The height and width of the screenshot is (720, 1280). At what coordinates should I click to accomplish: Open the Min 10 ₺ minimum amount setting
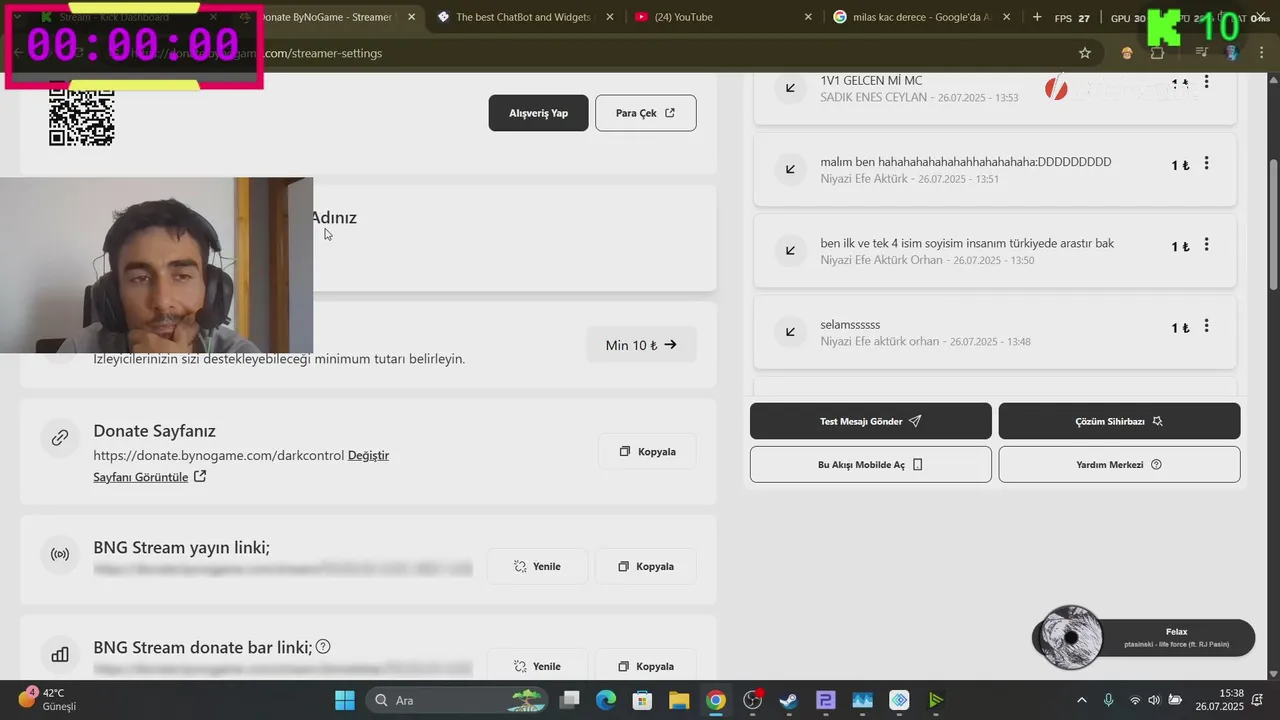click(641, 345)
